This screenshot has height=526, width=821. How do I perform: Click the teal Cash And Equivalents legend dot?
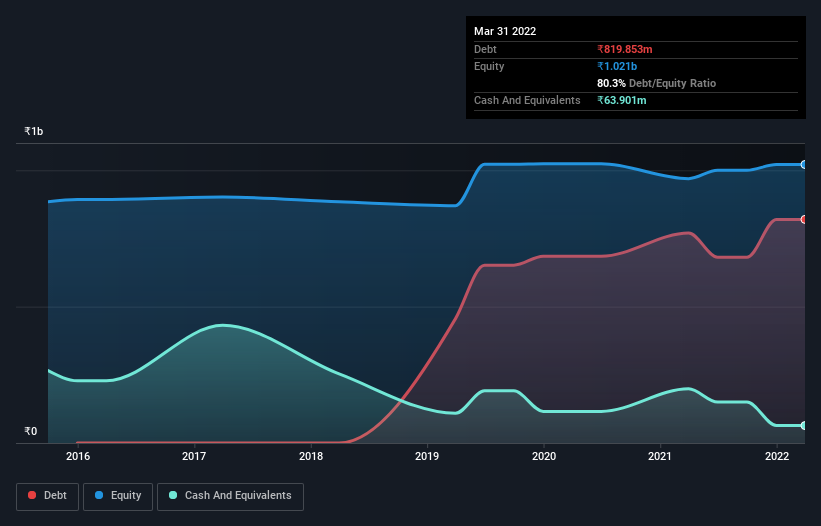pos(173,495)
